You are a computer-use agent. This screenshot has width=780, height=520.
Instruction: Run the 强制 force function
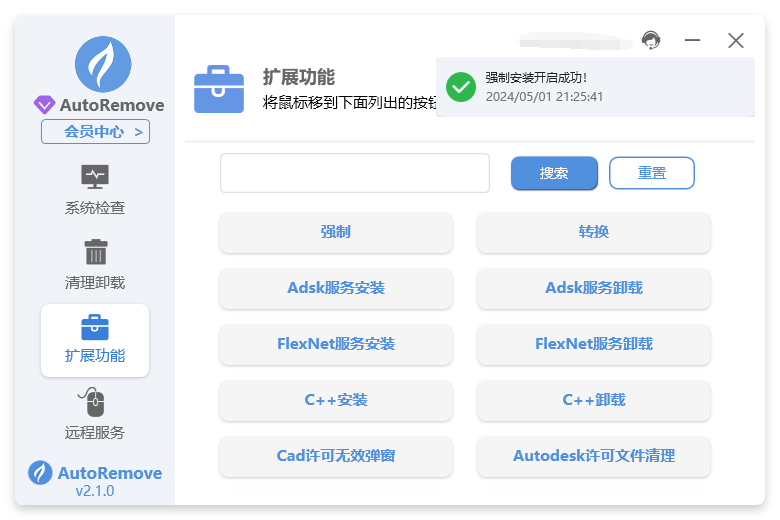[x=336, y=232]
